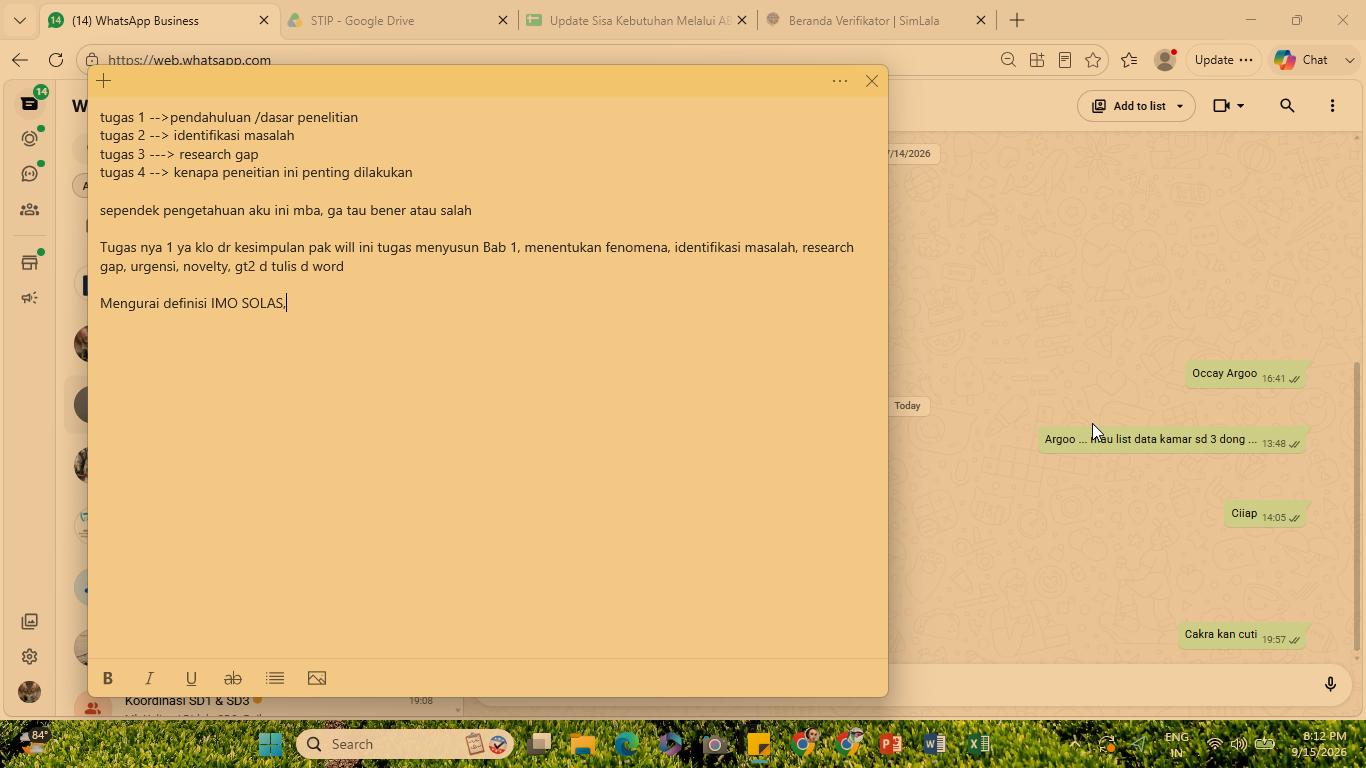Click the browser Update button
The image size is (1366, 768).
point(1223,60)
